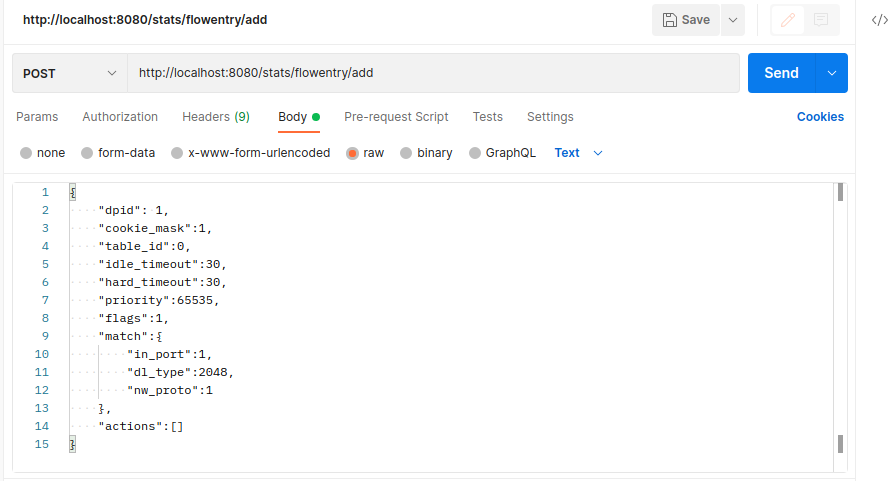Click the request URL input field
The image size is (888, 481).
(430, 73)
